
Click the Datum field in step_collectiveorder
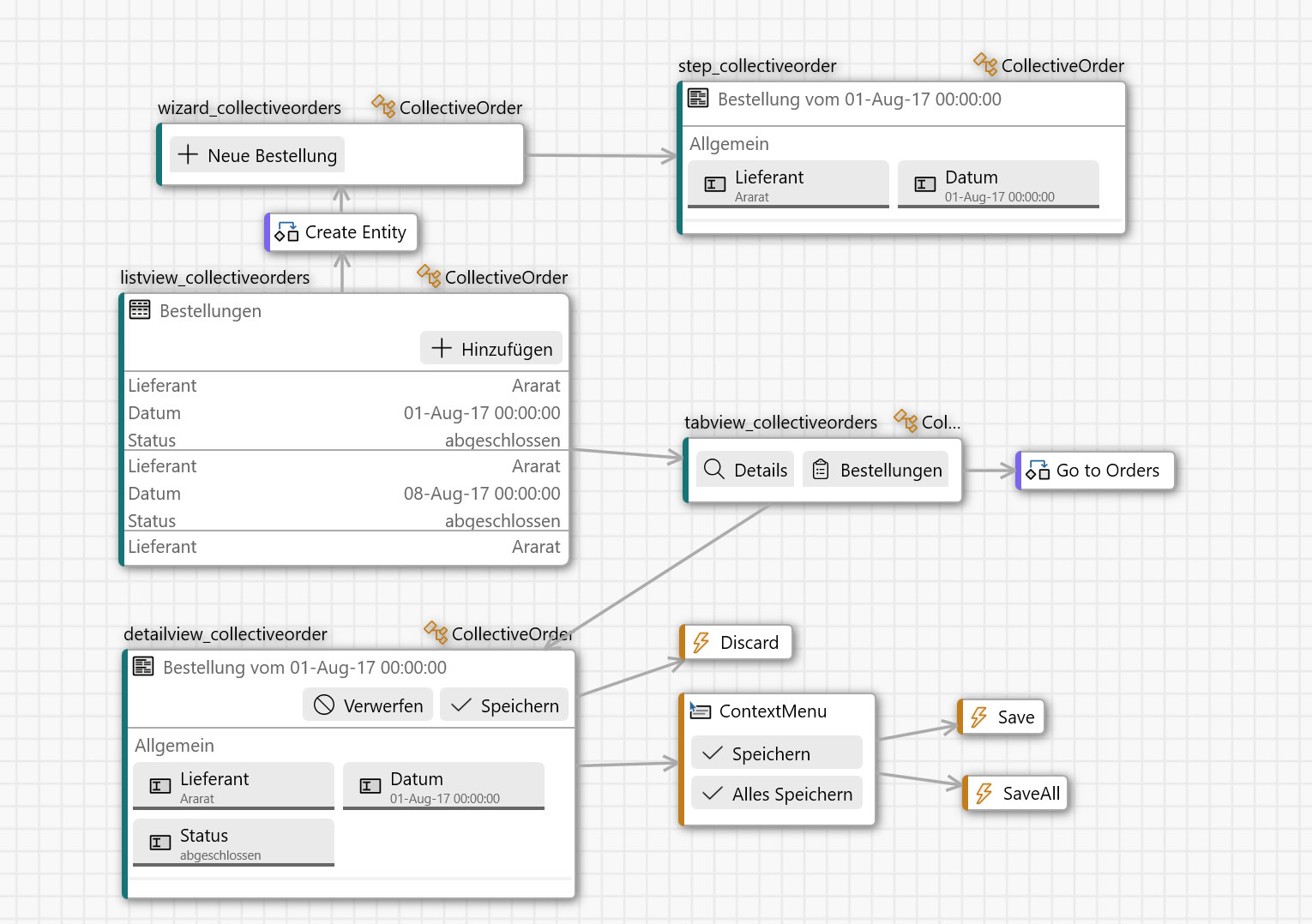[x=998, y=184]
